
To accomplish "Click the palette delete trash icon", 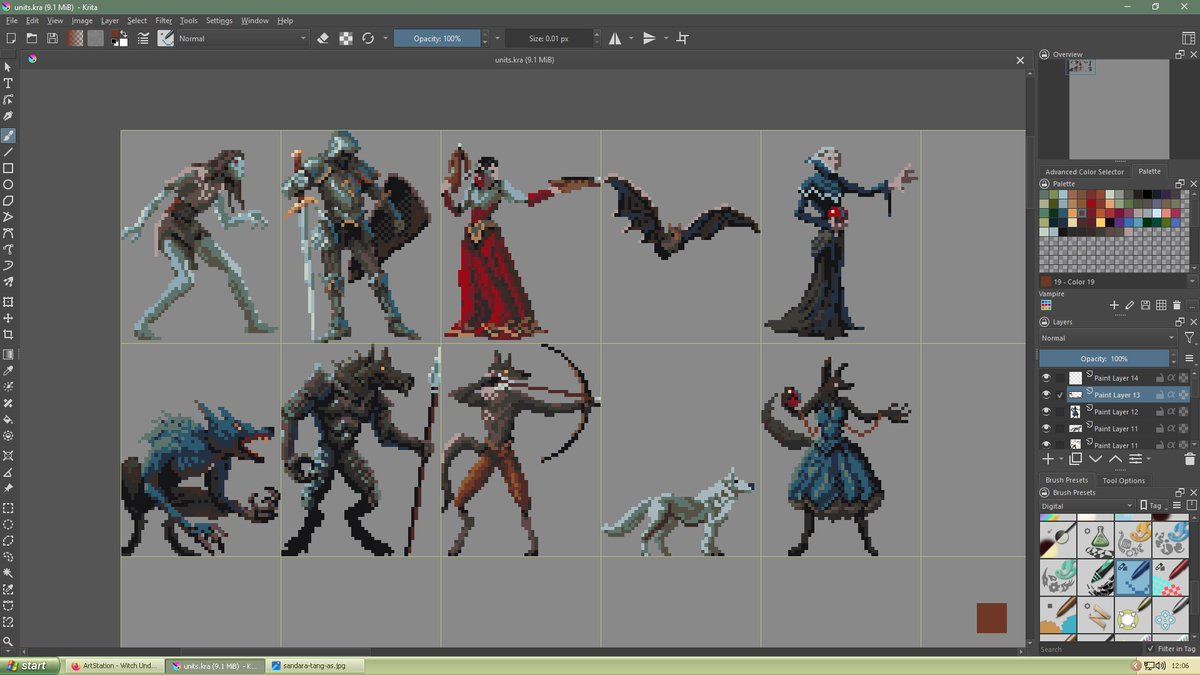I will [x=1177, y=305].
